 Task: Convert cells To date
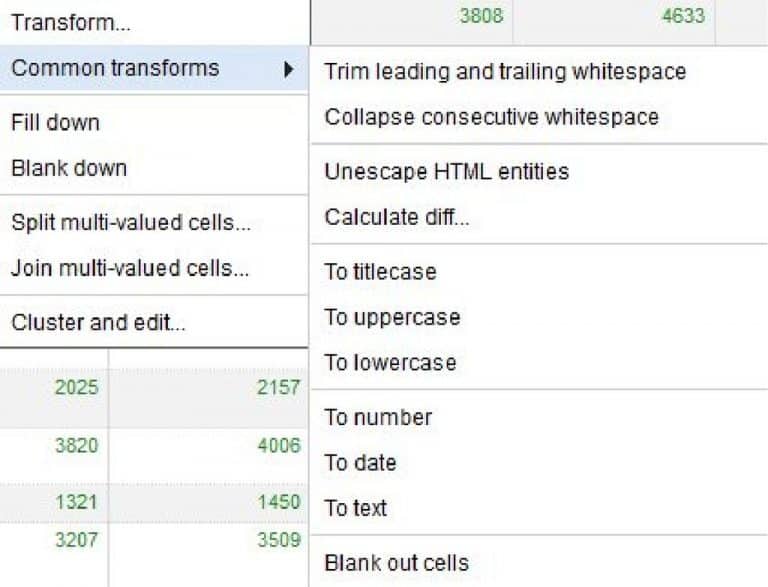360,463
